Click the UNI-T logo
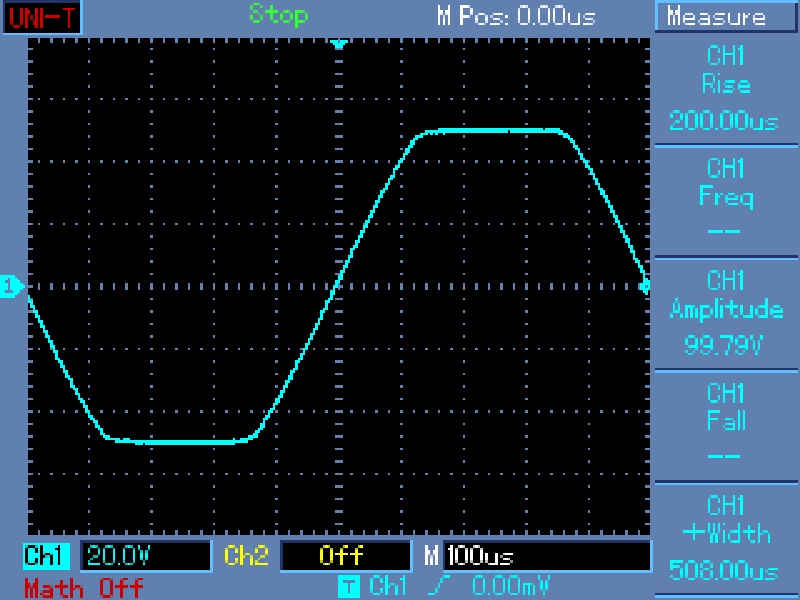Image resolution: width=800 pixels, height=600 pixels. (x=42, y=17)
